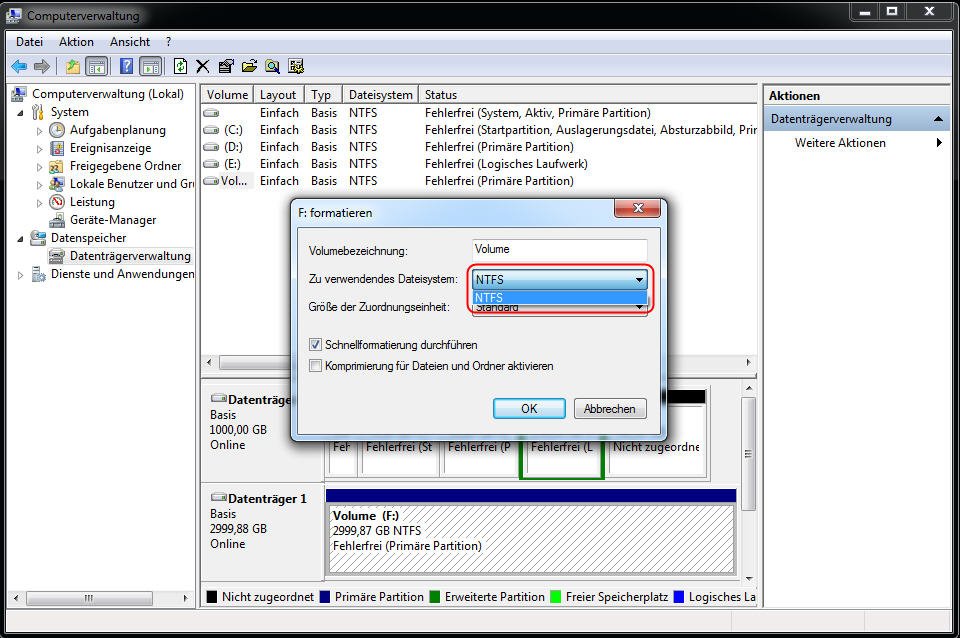Click the blue Back arrow in toolbar
Image resolution: width=960 pixels, height=638 pixels.
click(19, 66)
